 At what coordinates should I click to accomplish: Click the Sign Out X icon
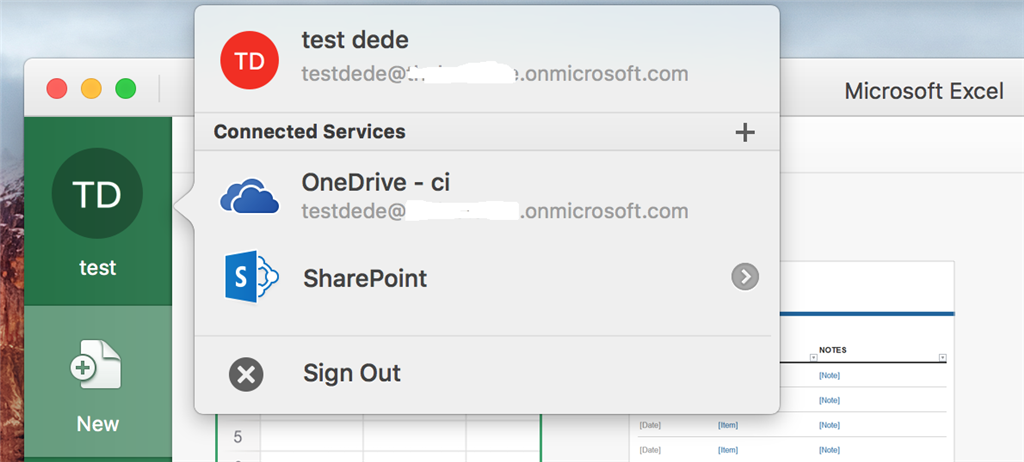pyautogui.click(x=246, y=374)
